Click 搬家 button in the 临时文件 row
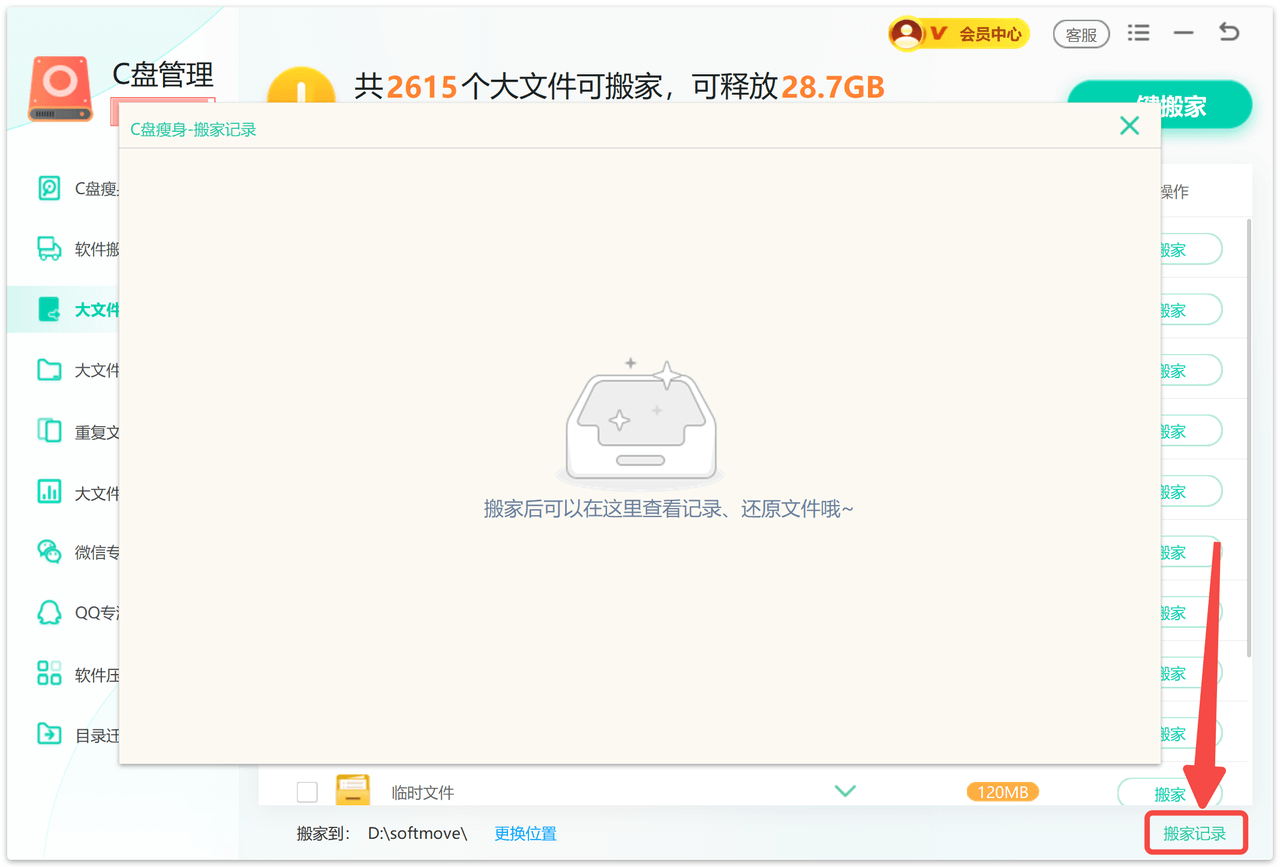Viewport: 1280px width, 867px height. (x=1169, y=793)
